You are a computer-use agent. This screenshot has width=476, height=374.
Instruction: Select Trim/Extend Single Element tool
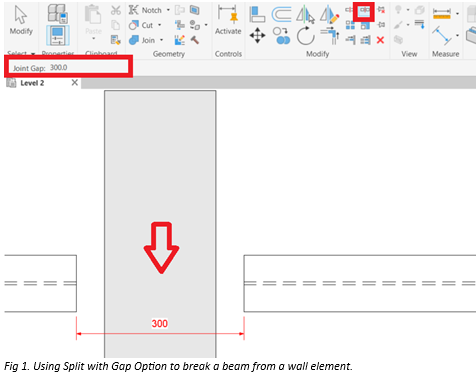click(x=350, y=40)
